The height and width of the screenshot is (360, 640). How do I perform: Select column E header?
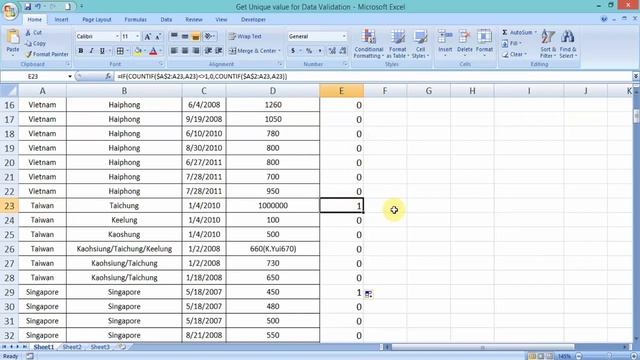pyautogui.click(x=341, y=91)
